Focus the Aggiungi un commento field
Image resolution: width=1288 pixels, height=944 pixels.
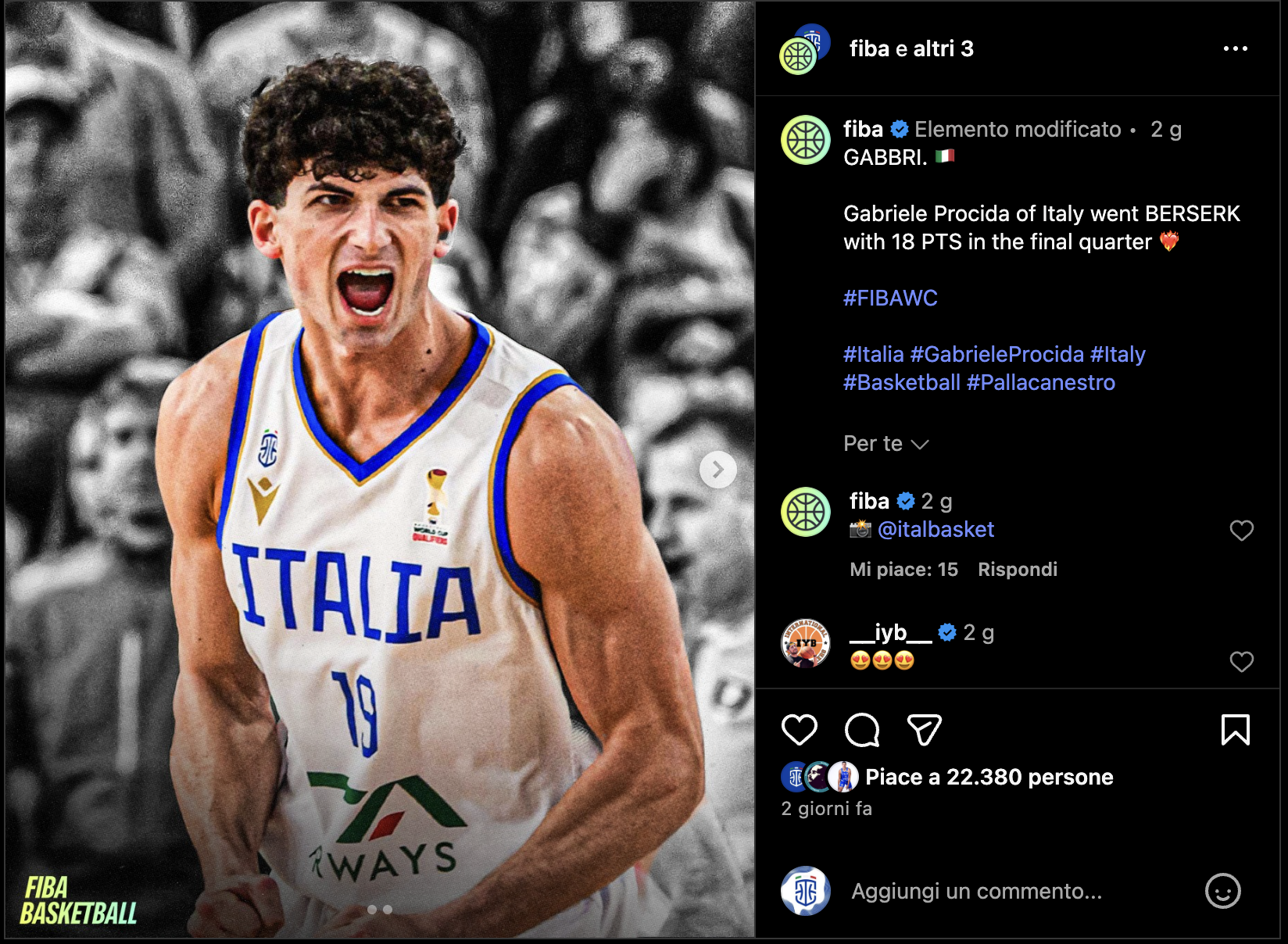coord(977,891)
